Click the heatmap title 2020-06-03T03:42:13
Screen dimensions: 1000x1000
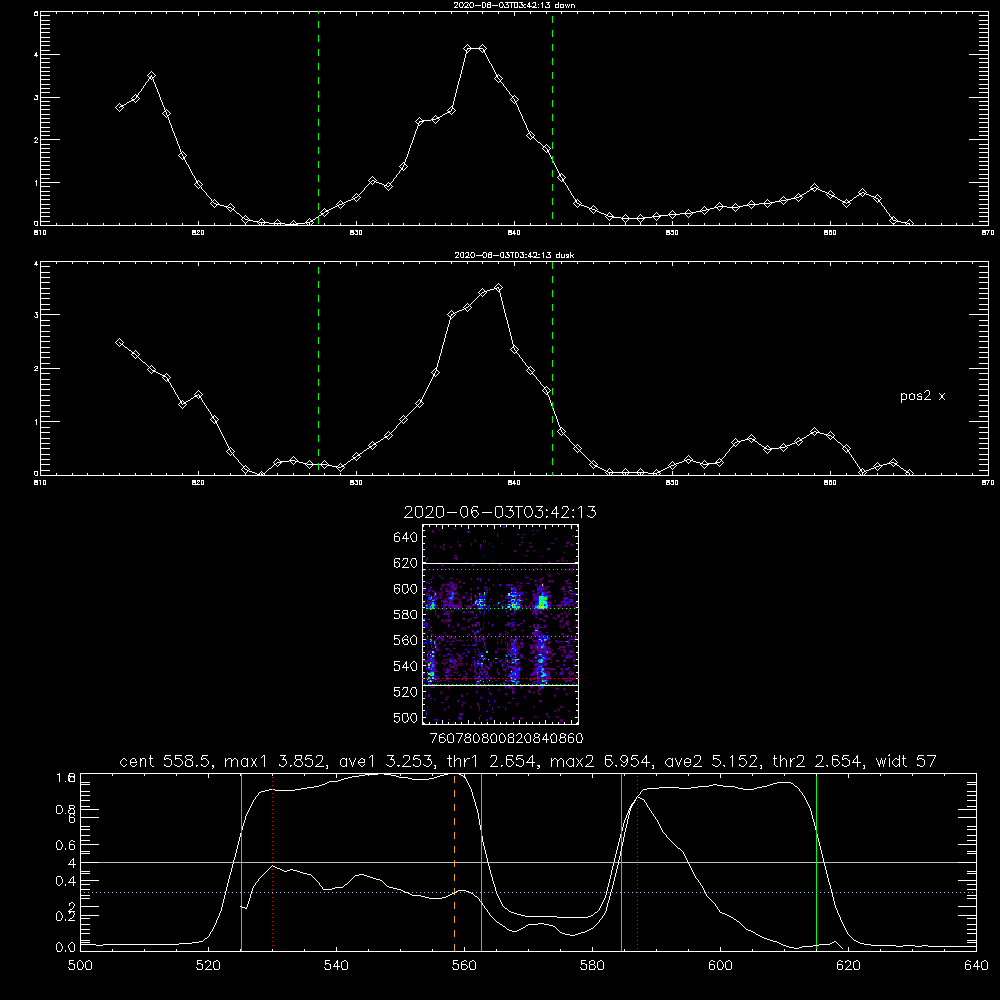tap(500, 512)
